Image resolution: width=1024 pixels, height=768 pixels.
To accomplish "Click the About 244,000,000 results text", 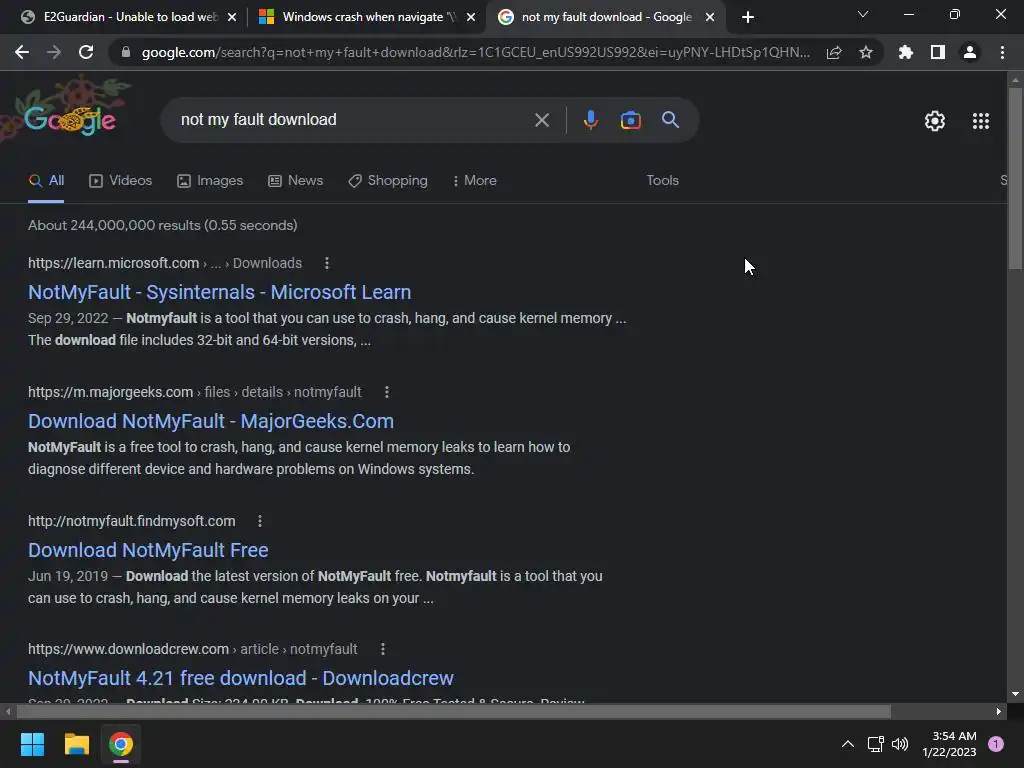I will pos(163,225).
